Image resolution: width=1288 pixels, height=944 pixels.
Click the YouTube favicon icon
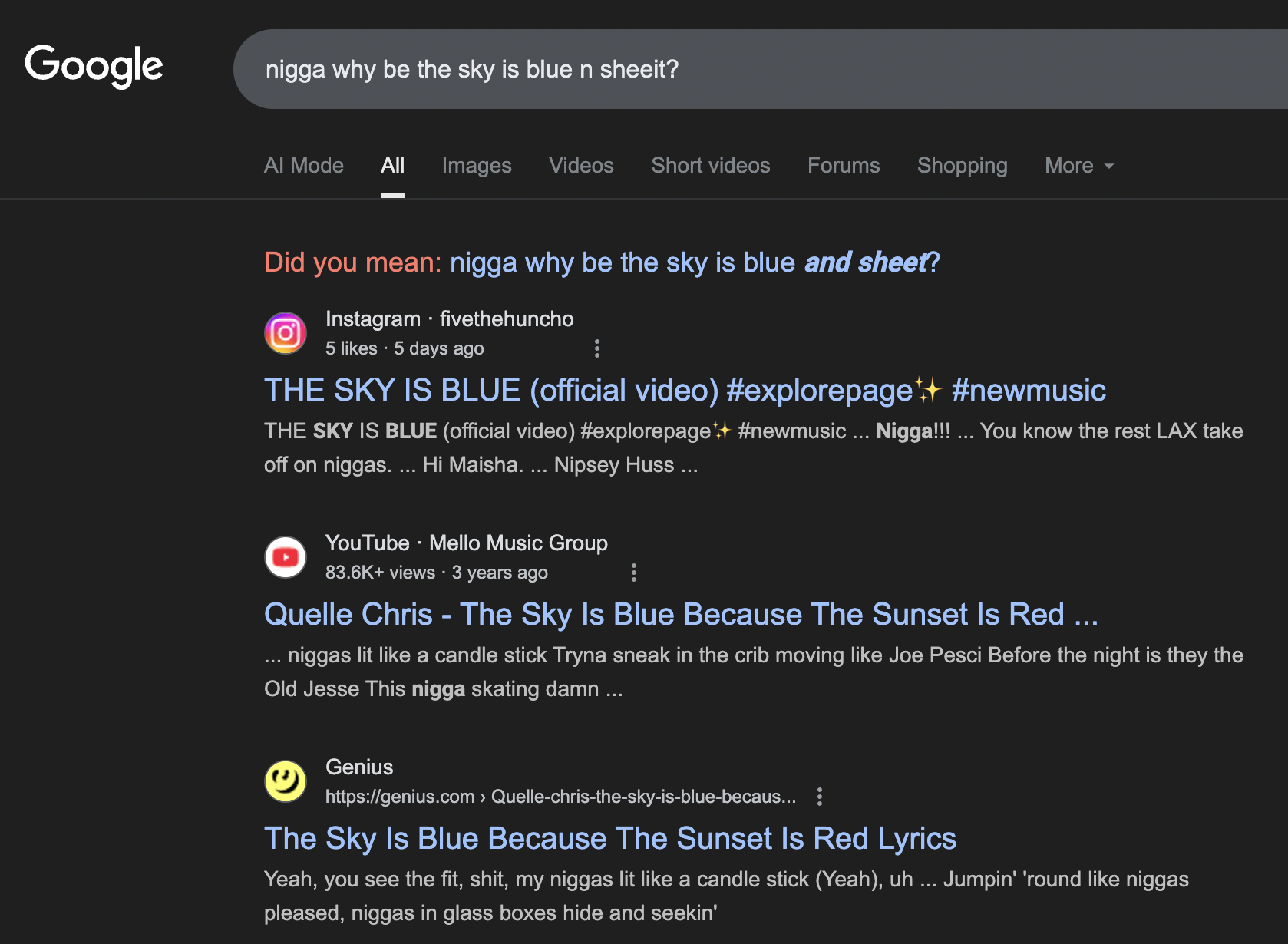click(286, 557)
